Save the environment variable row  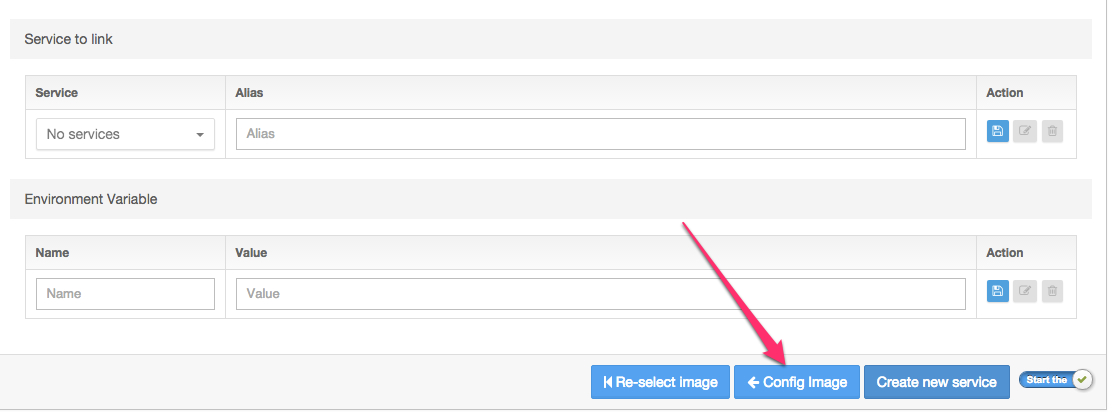(998, 291)
